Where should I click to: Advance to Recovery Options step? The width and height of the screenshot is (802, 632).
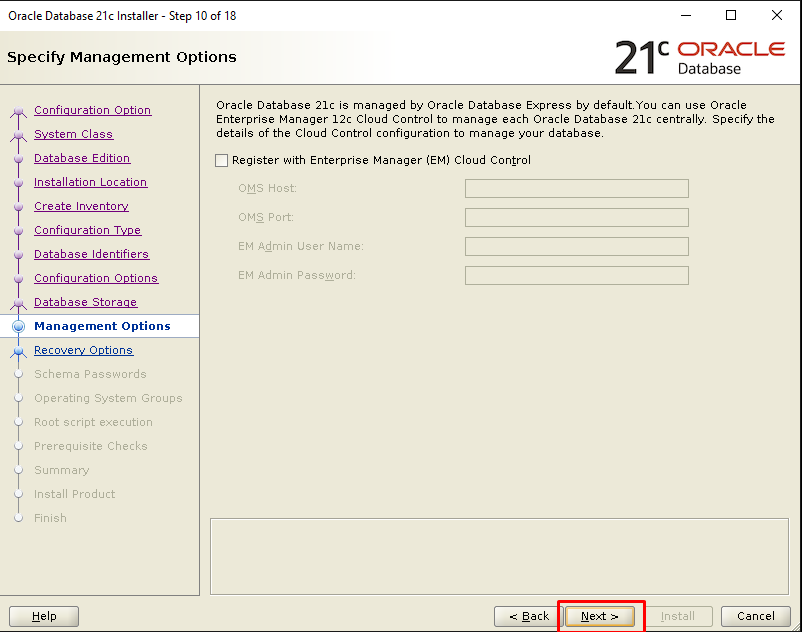tap(83, 350)
